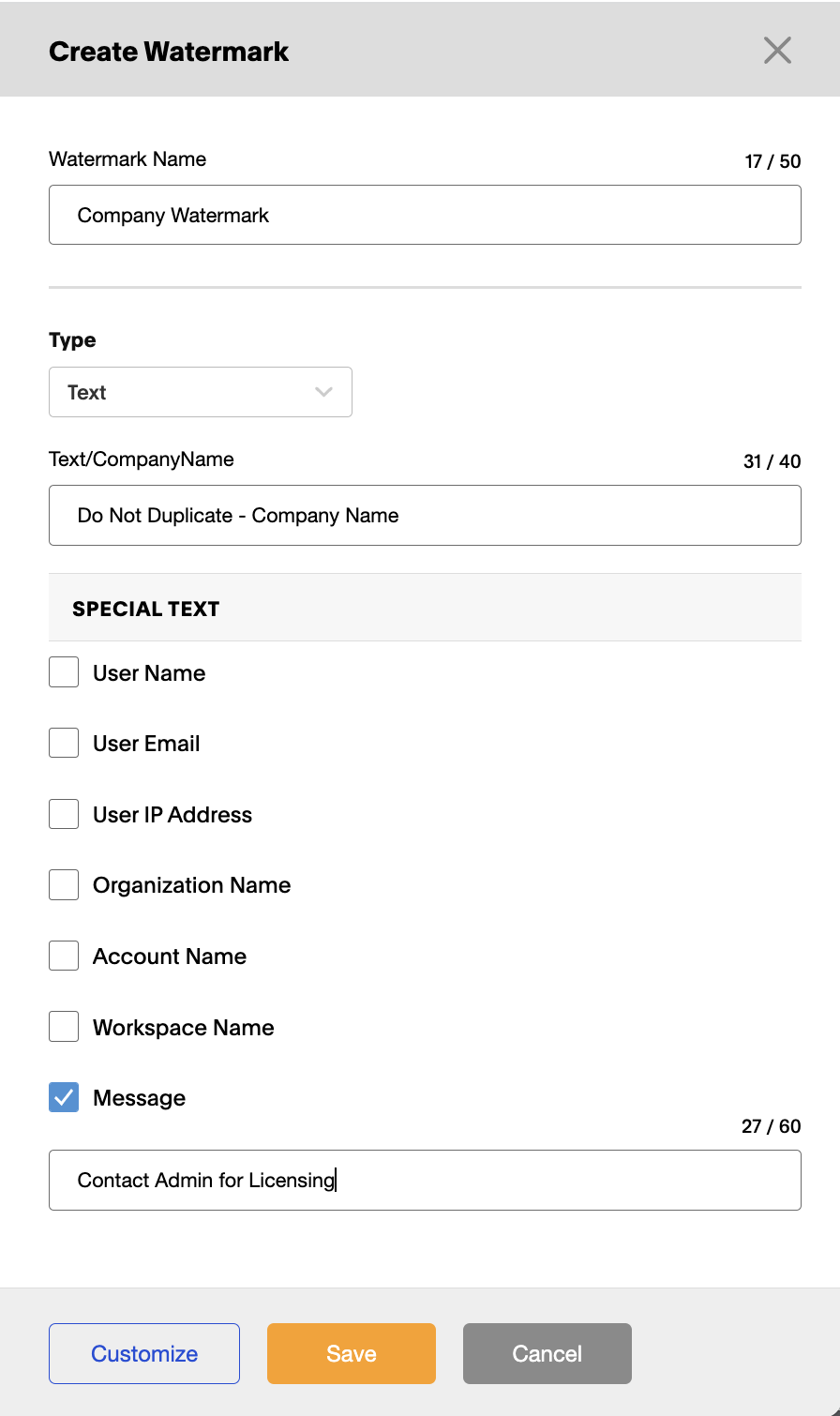This screenshot has width=840, height=1416.
Task: Select the Text type combo box
Action: point(201,392)
